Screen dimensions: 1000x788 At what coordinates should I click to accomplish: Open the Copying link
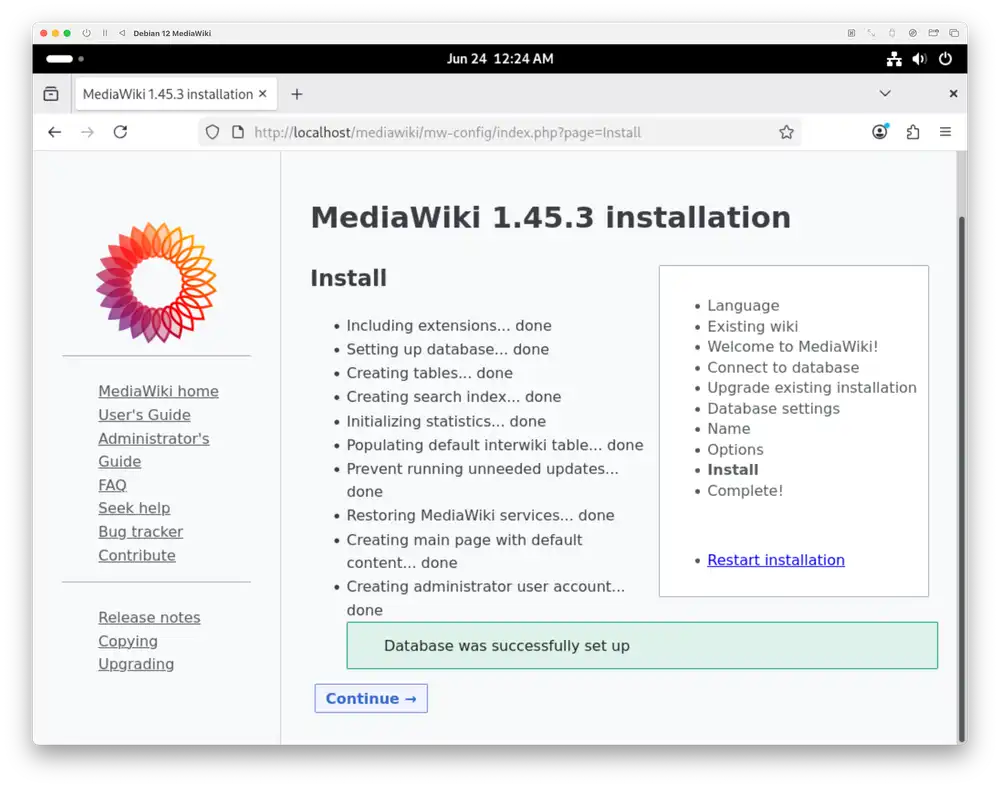[128, 641]
